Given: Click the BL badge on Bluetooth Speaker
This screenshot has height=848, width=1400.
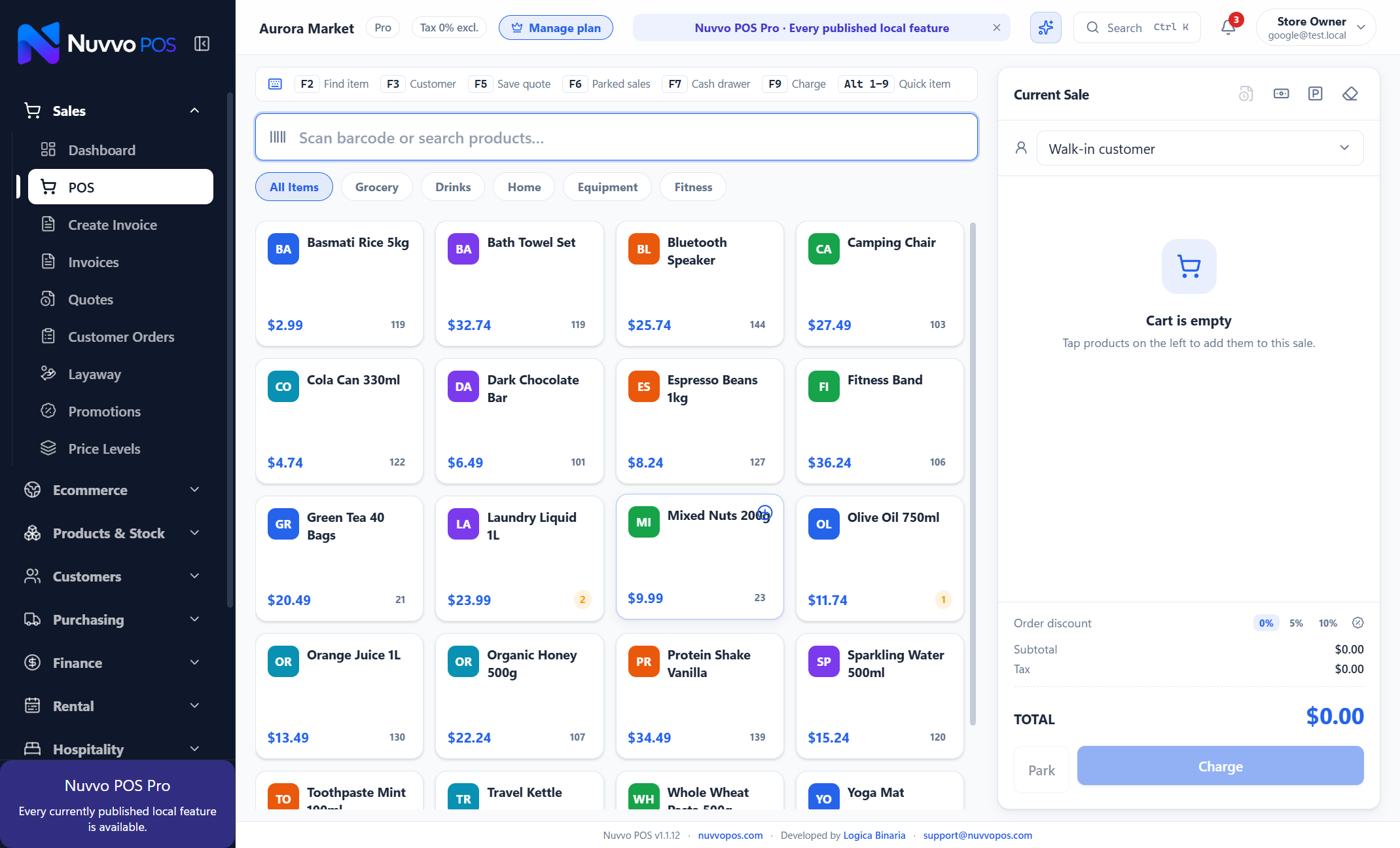Looking at the screenshot, I should coord(643,249).
